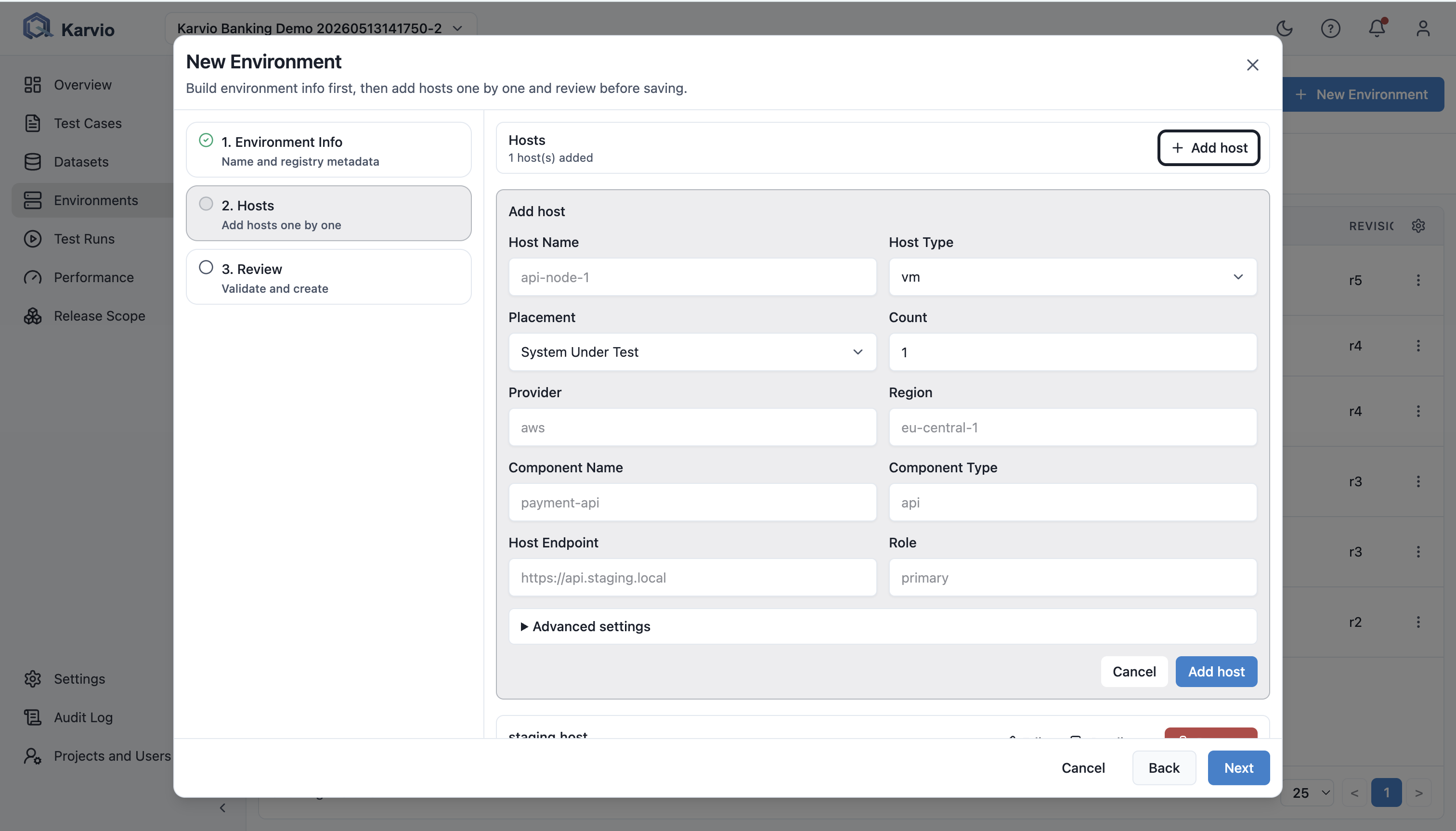Image resolution: width=1456 pixels, height=831 pixels.
Task: Open the notifications bell
Action: (x=1377, y=28)
